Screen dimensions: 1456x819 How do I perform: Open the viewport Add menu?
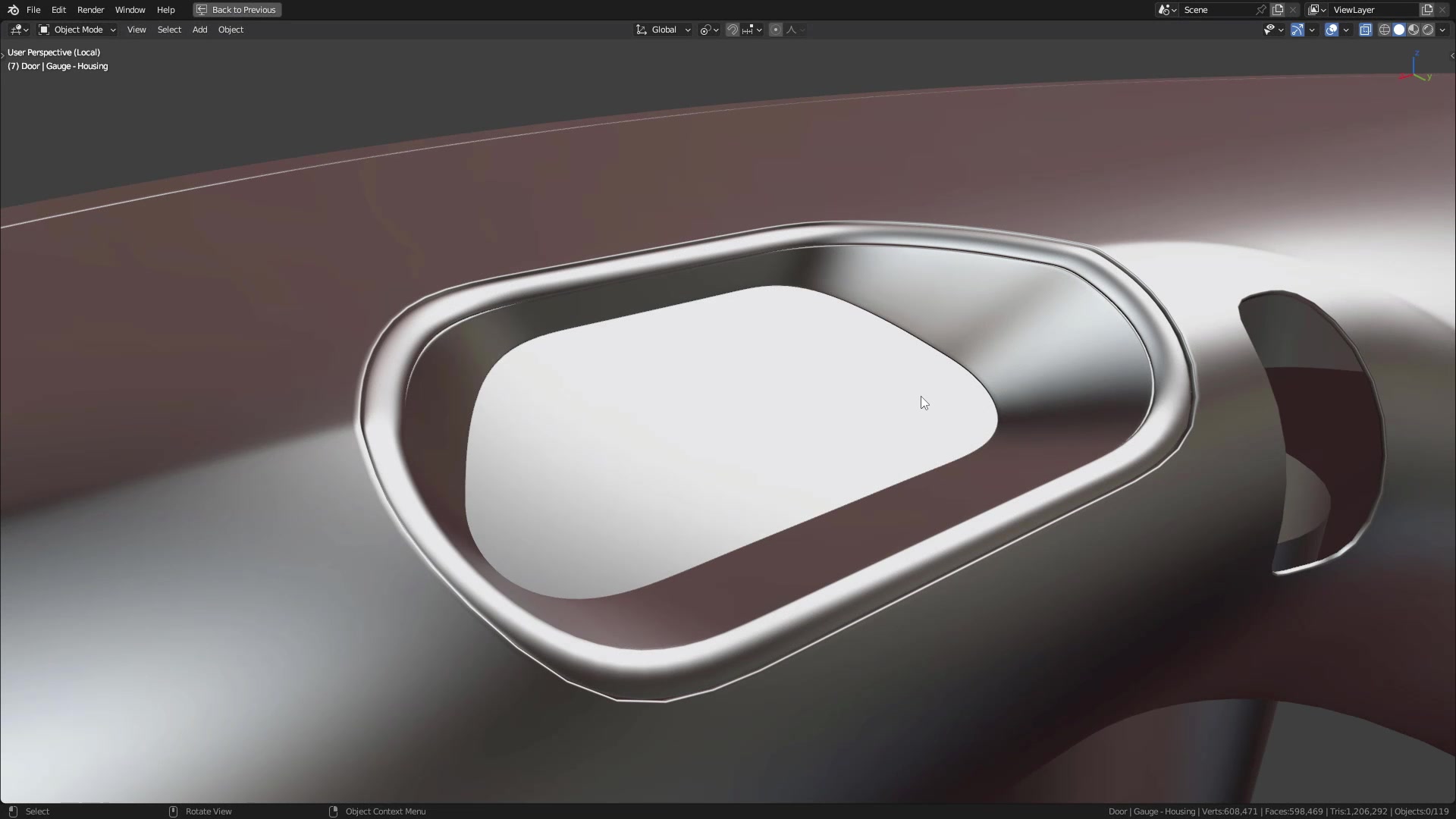199,30
